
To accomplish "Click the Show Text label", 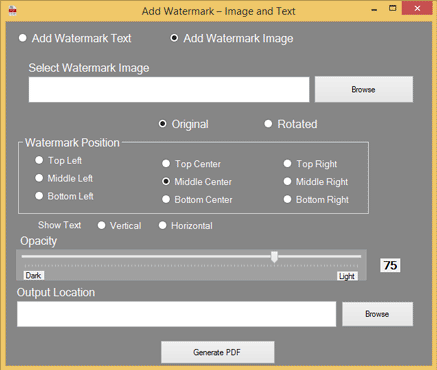I will point(59,225).
